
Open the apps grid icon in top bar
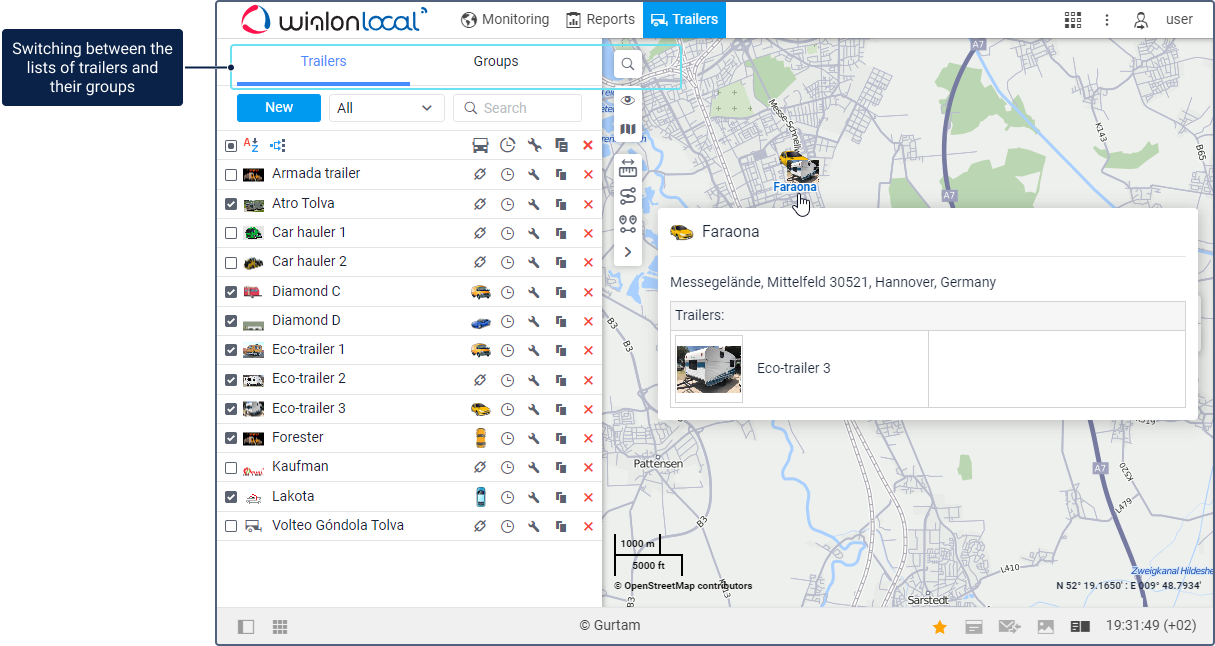[x=1073, y=20]
